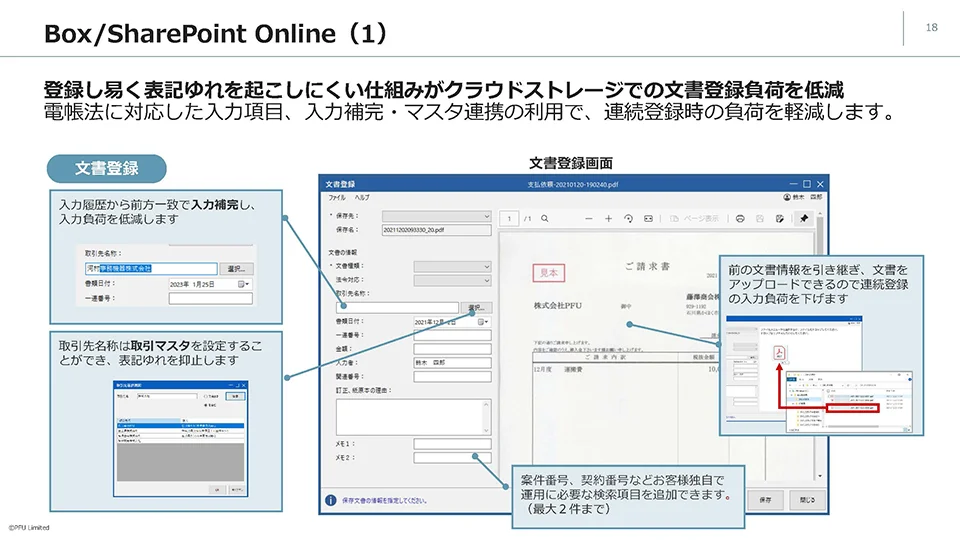This screenshot has height=540, width=960.
Task: Minimize the 文書登録 window
Action: tap(793, 184)
